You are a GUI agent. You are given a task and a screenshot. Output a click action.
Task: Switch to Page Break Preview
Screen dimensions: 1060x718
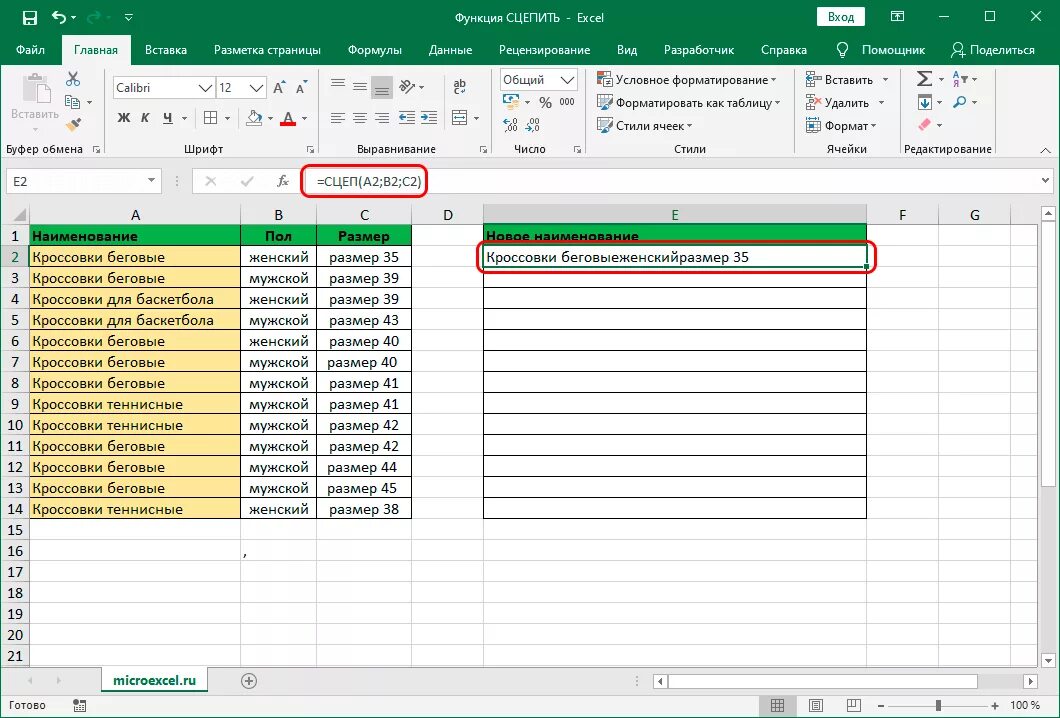853,705
